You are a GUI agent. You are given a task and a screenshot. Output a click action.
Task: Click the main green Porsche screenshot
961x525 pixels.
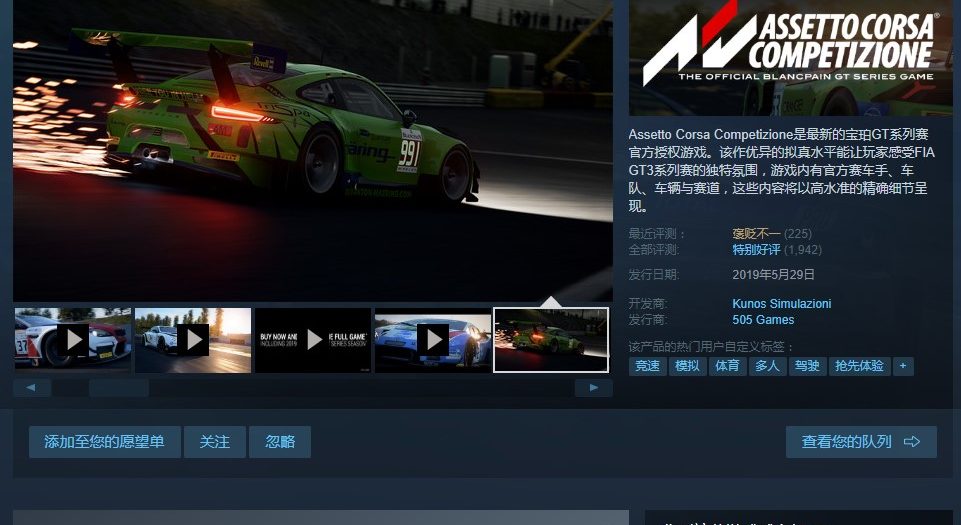(313, 150)
